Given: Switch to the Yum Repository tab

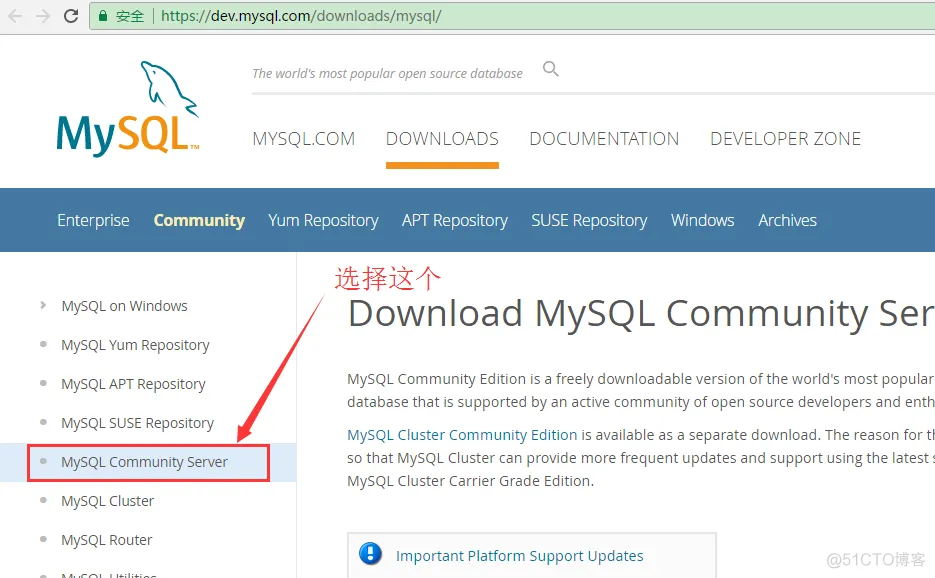Looking at the screenshot, I should pyautogui.click(x=323, y=220).
